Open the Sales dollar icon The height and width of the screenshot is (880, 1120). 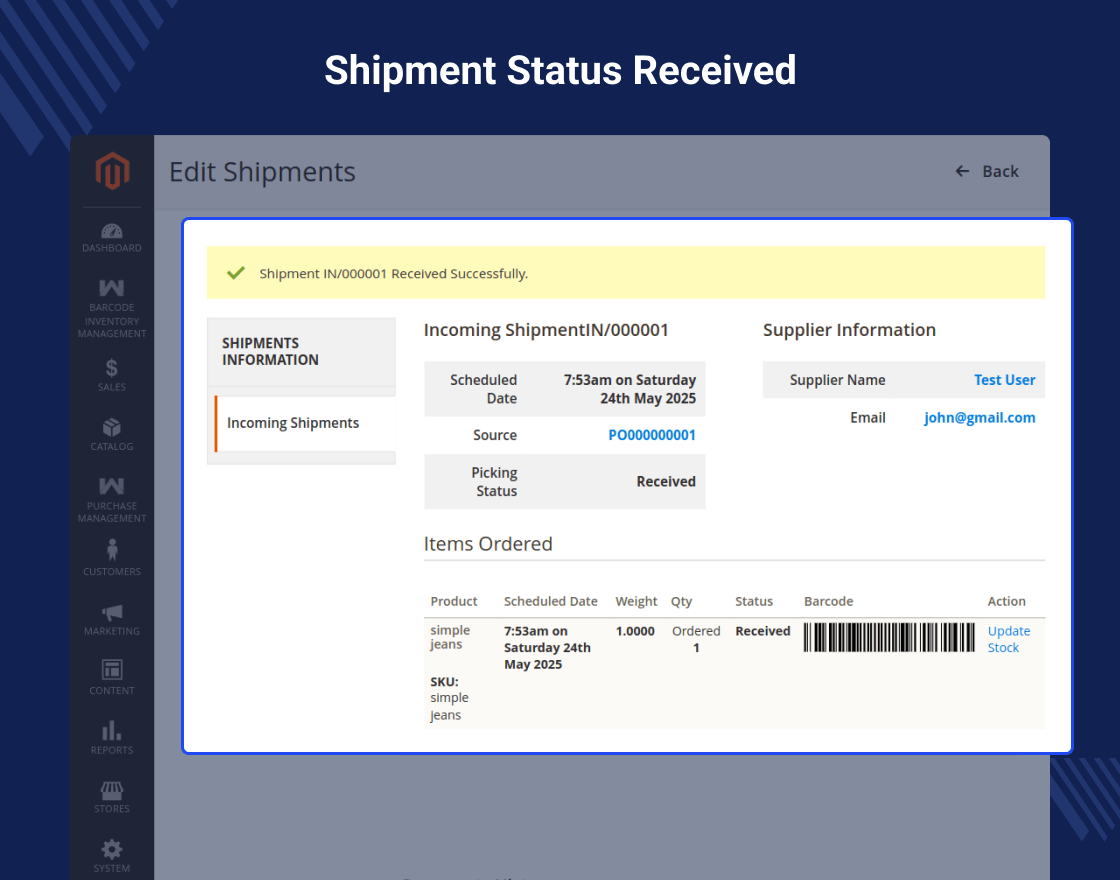(x=112, y=368)
